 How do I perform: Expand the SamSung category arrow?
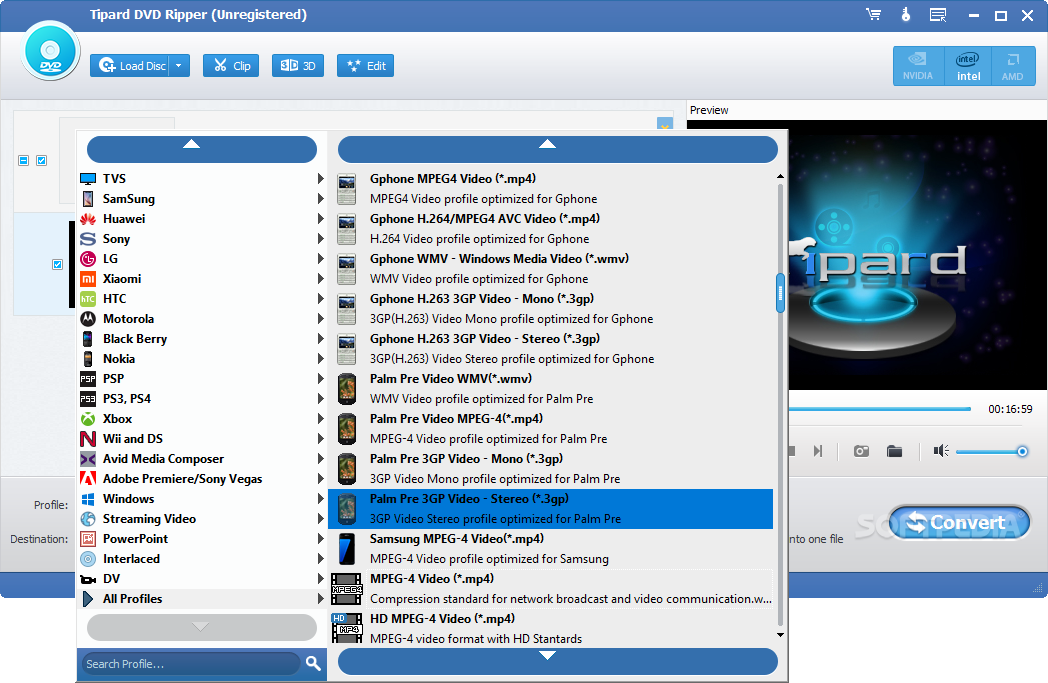(x=320, y=198)
